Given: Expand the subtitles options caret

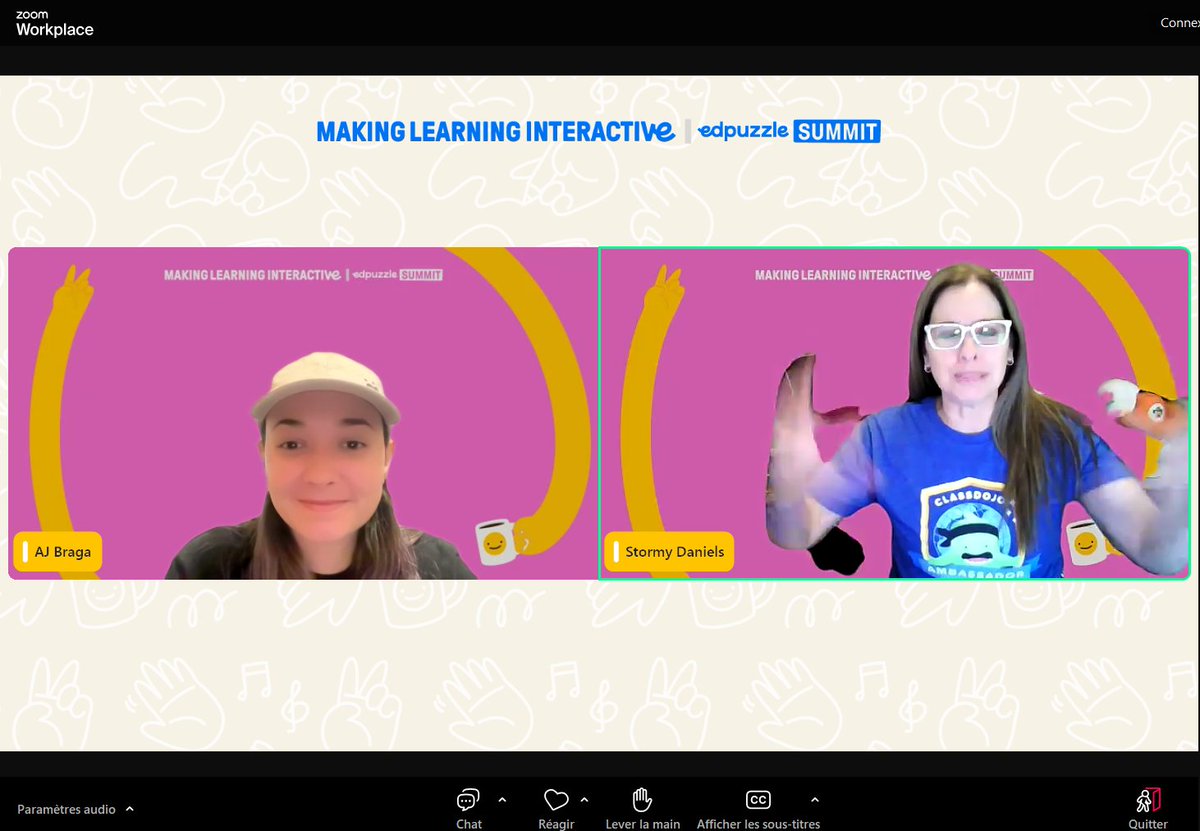Looking at the screenshot, I should coord(814,800).
